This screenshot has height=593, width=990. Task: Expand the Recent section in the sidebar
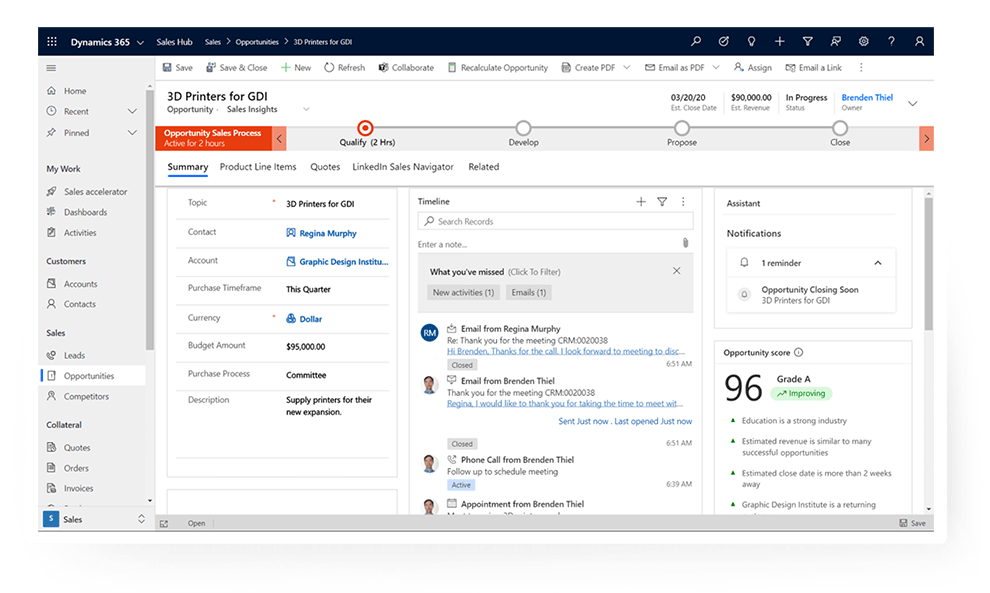[132, 110]
